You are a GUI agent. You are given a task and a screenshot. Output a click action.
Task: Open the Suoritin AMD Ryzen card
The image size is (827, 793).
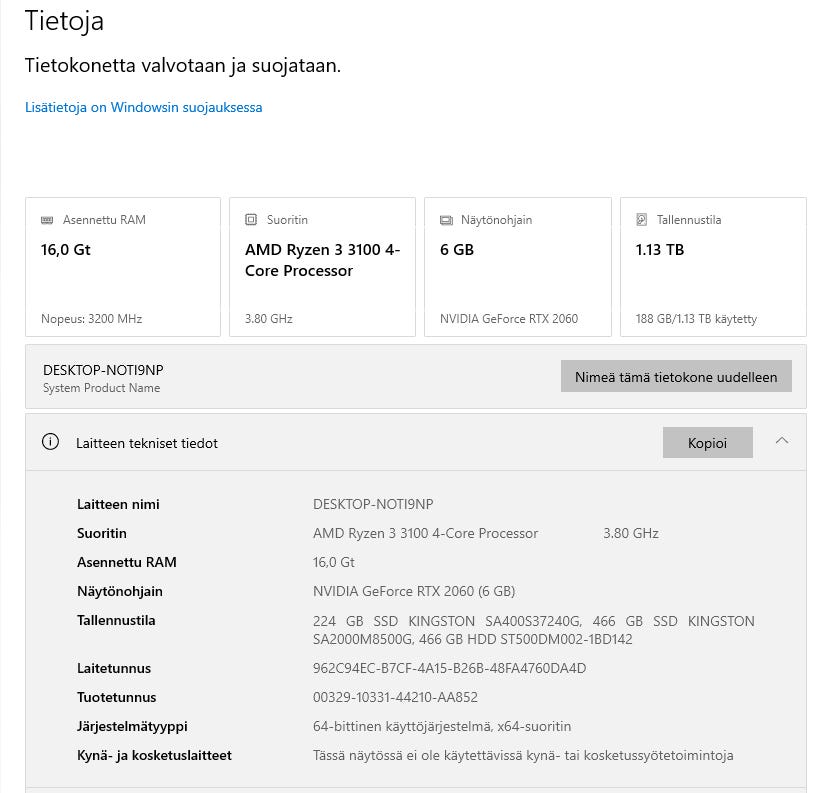(322, 267)
